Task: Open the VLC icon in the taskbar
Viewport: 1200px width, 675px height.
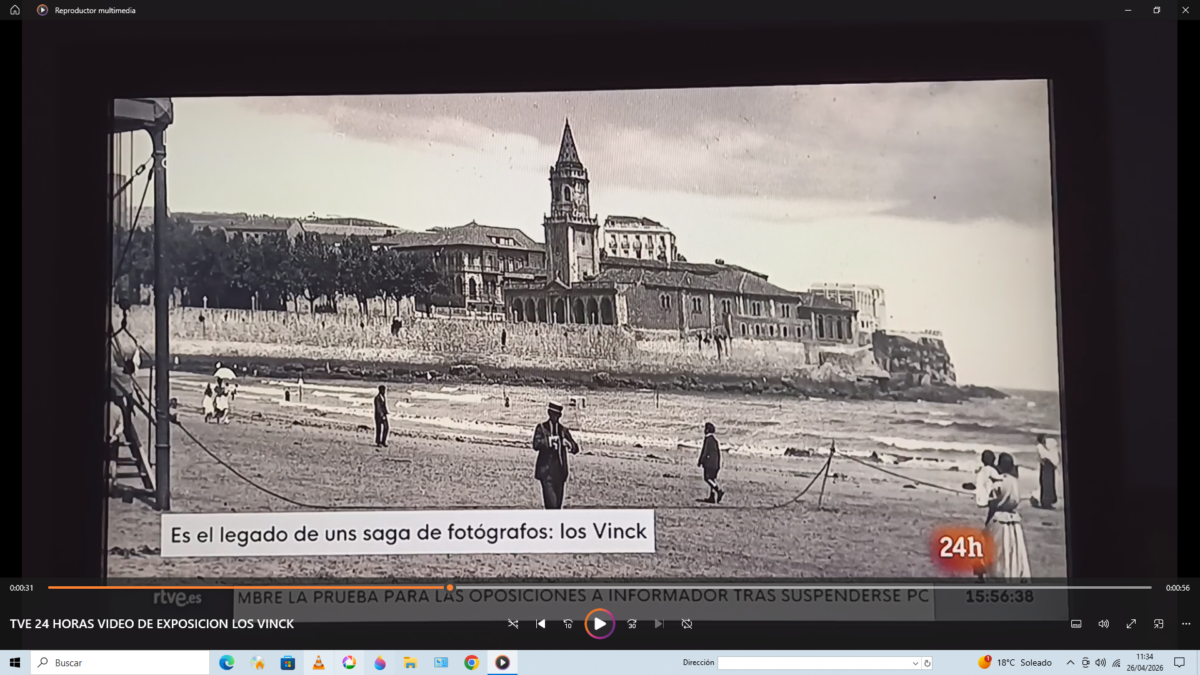Action: pos(318,663)
